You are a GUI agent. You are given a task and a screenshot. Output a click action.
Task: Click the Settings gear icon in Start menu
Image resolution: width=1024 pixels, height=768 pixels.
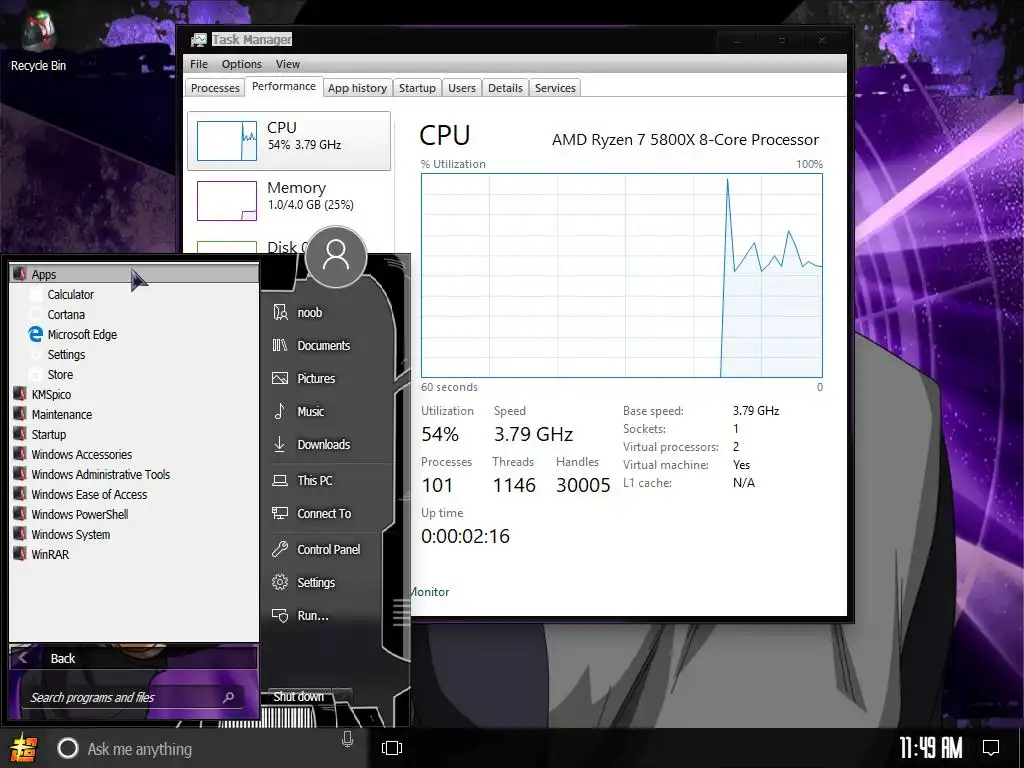point(280,582)
